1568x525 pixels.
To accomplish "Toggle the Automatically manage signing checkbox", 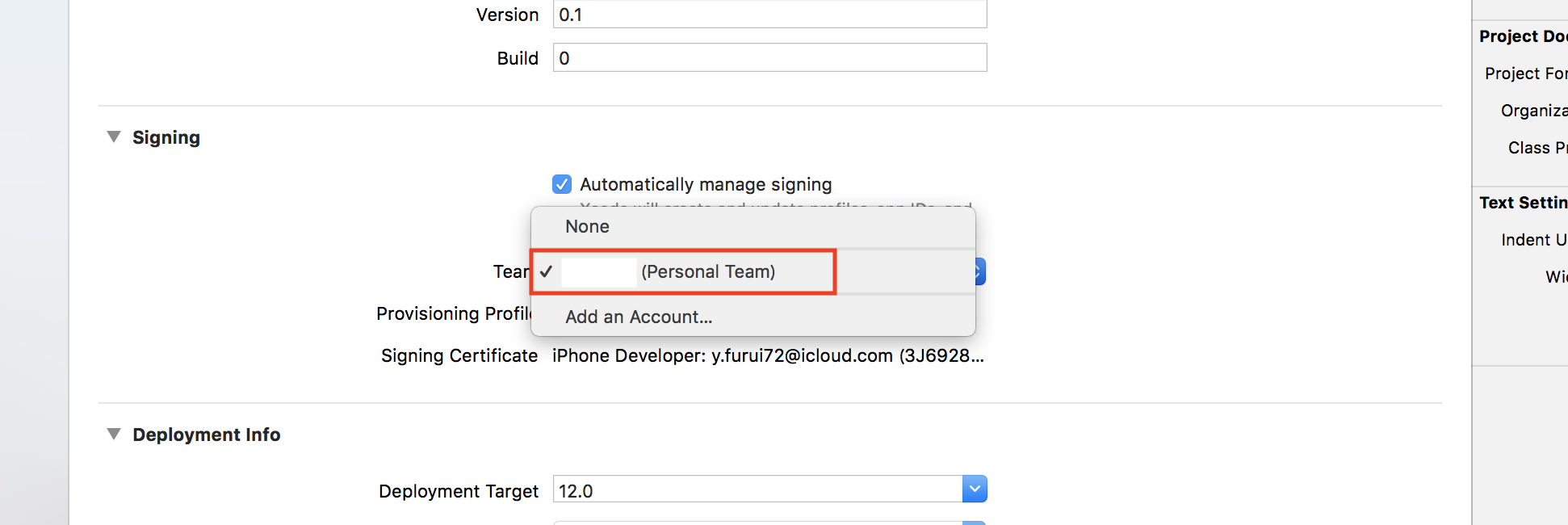I will (562, 184).
